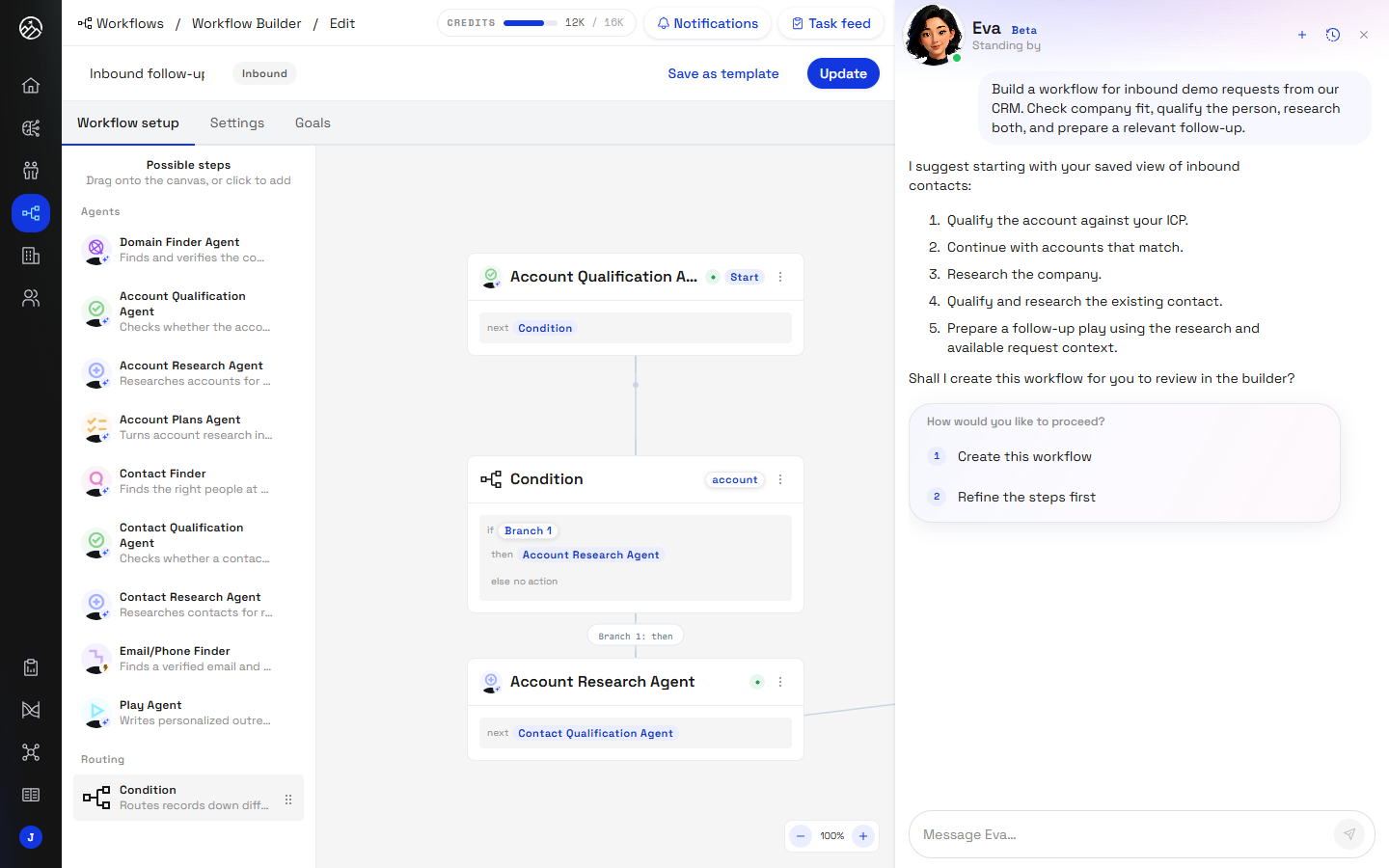
Task: Switch to the Settings tab
Action: pos(237,122)
